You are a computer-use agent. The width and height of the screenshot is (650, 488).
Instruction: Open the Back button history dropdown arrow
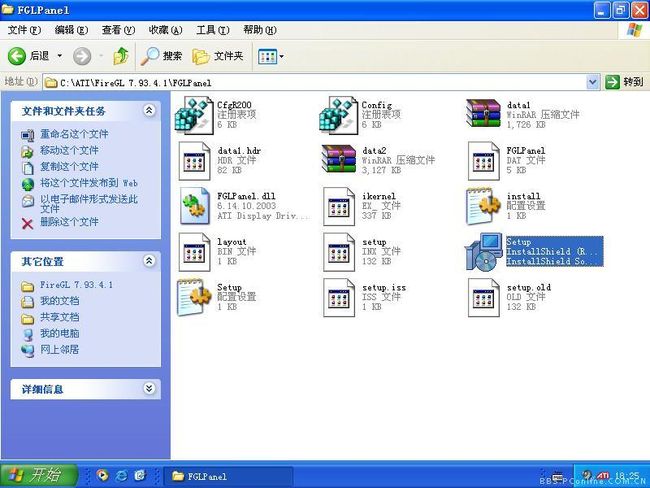coord(60,56)
